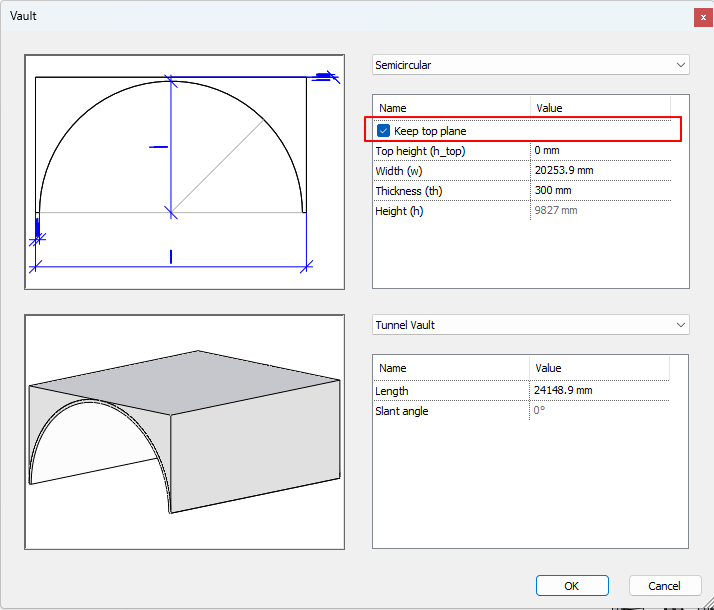Viewport: 714px width, 610px height.
Task: Select the Slant angle value field
Action: [600, 411]
